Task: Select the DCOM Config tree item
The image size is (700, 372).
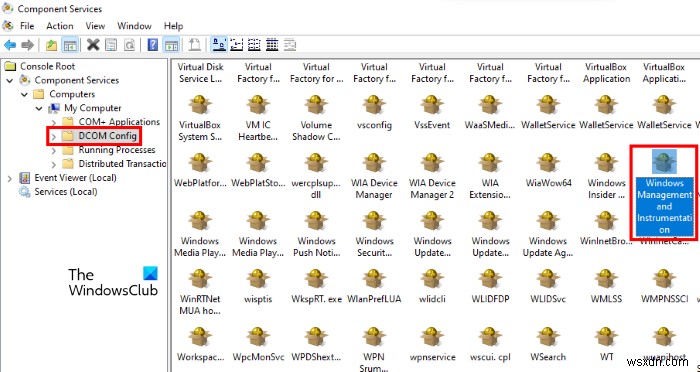Action: 108,136
